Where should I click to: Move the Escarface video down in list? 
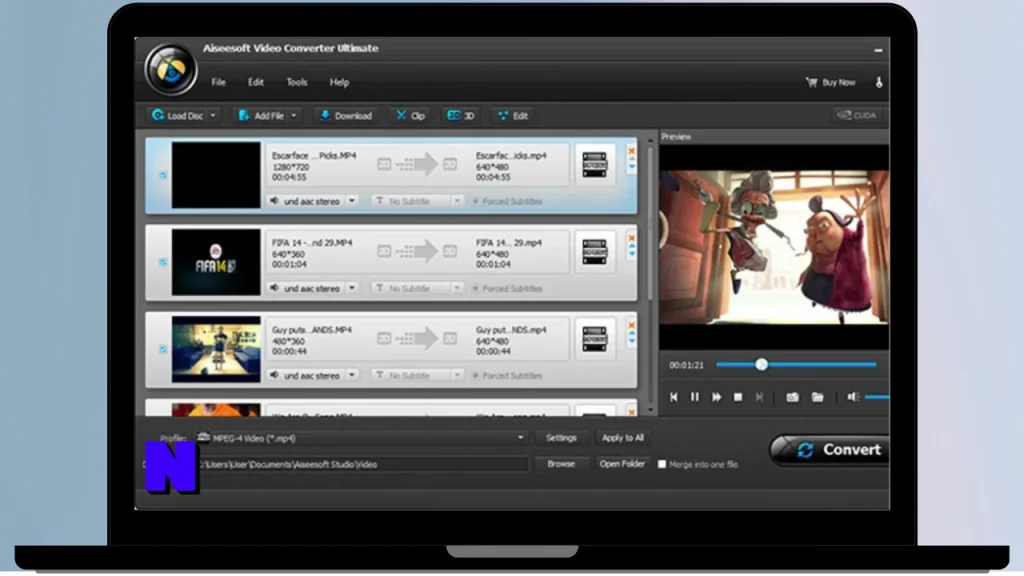[x=632, y=168]
